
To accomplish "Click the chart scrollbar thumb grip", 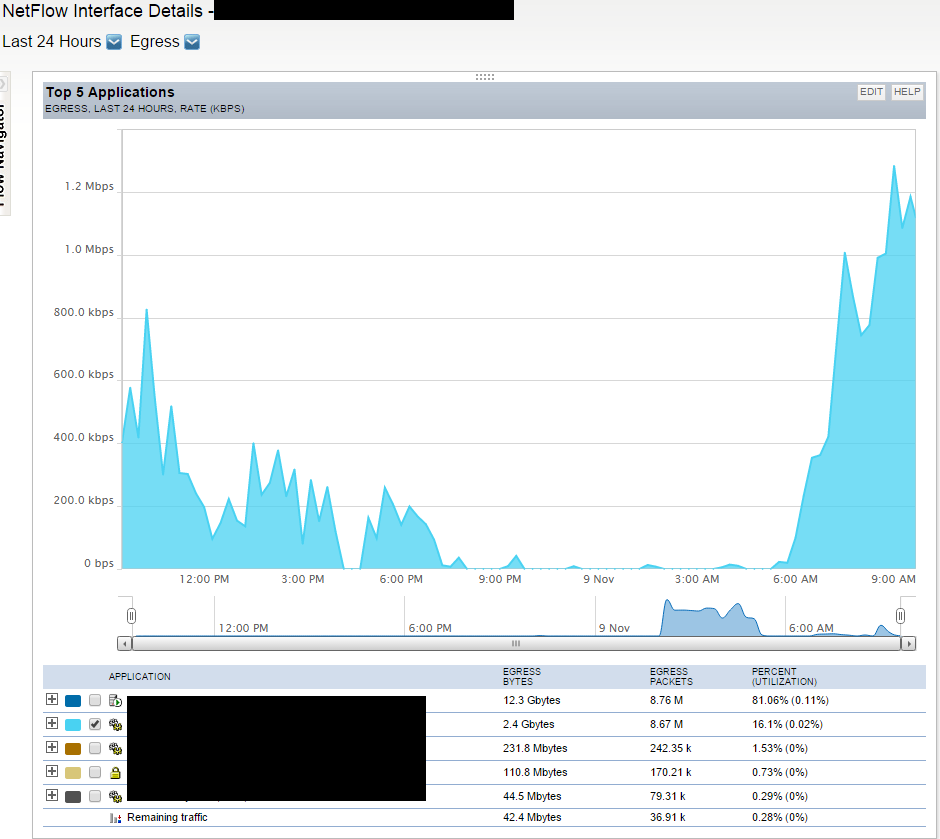I will tap(516, 644).
